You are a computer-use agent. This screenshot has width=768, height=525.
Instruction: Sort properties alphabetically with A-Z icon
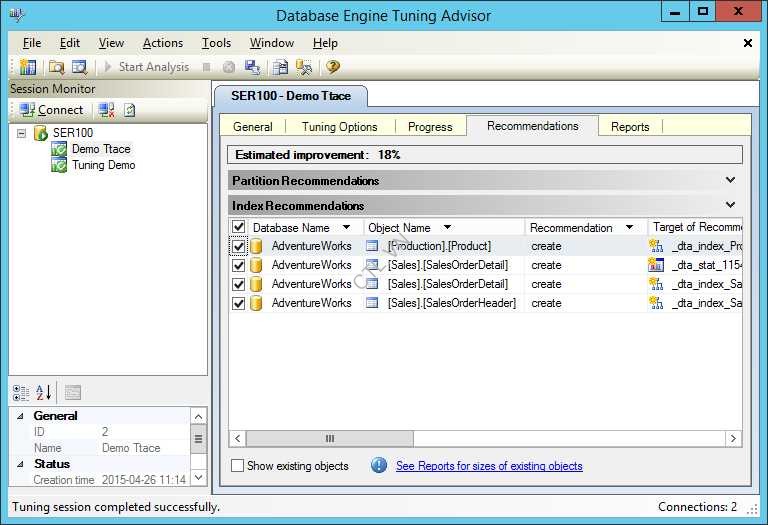coord(44,392)
